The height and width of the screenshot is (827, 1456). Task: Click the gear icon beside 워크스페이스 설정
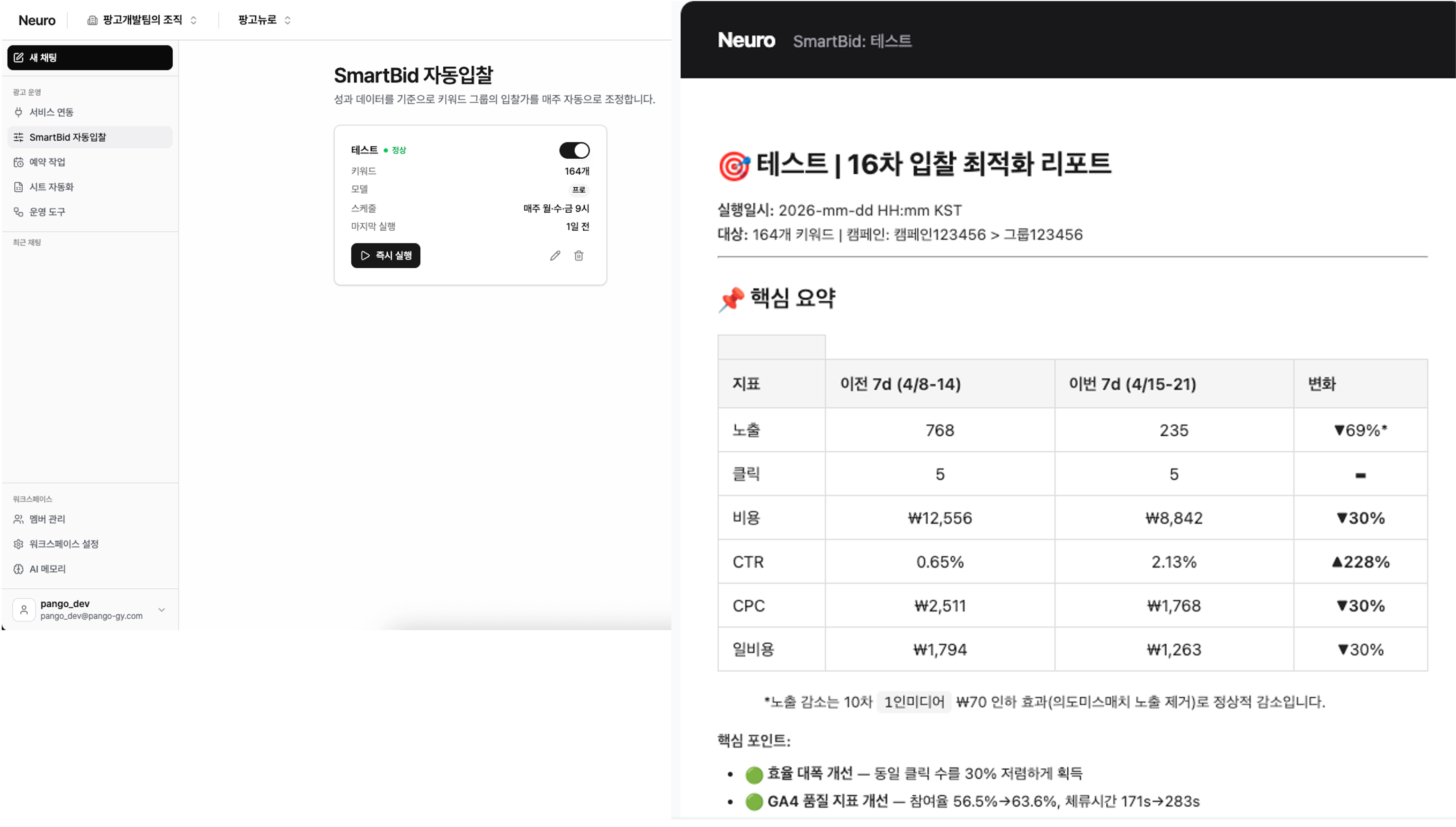(19, 544)
